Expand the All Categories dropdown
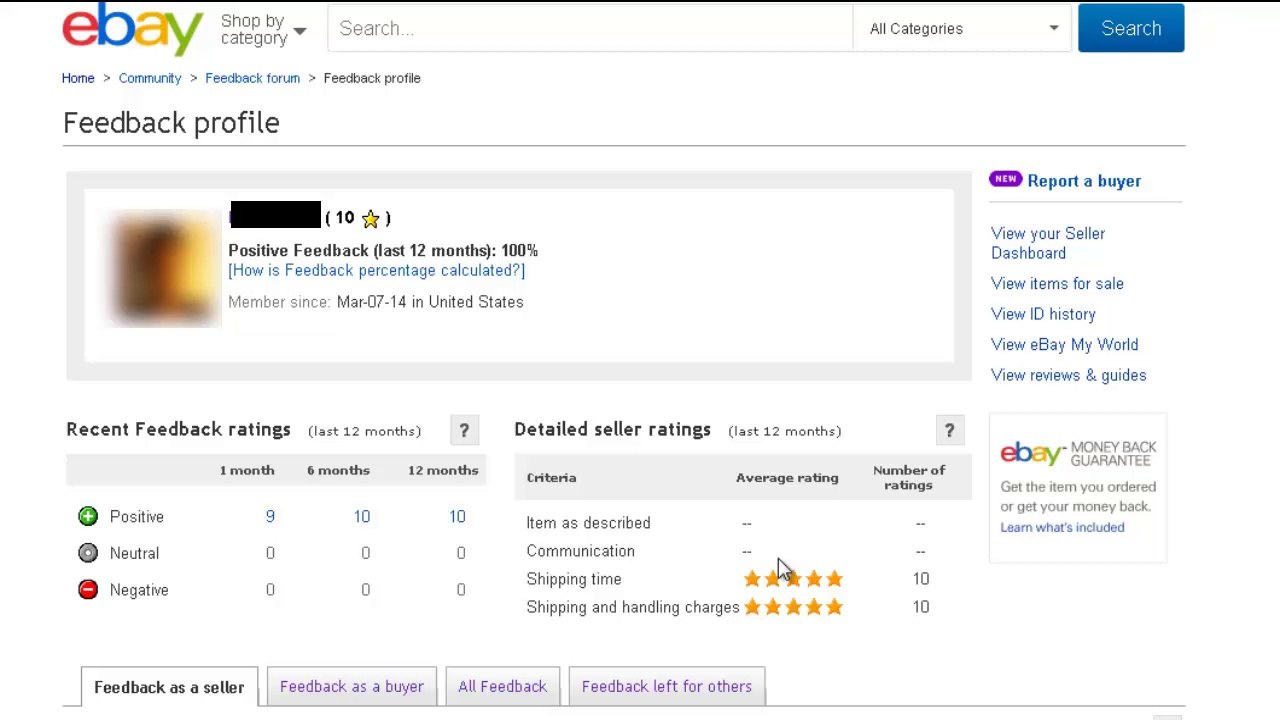The image size is (1280, 720). (x=963, y=28)
